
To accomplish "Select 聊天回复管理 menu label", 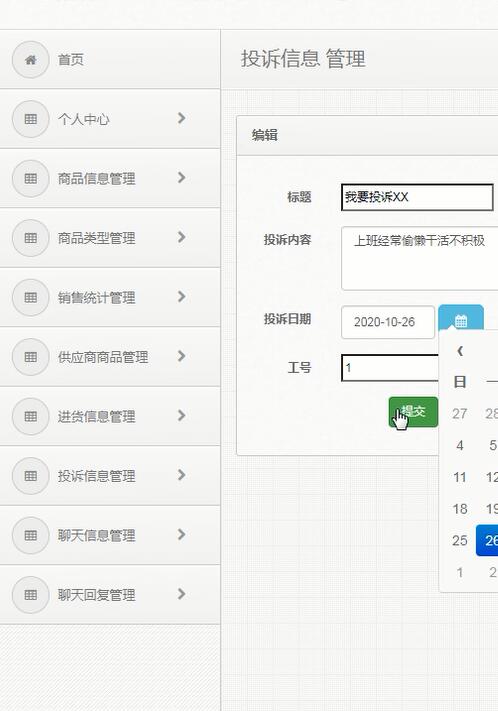I will point(97,594).
